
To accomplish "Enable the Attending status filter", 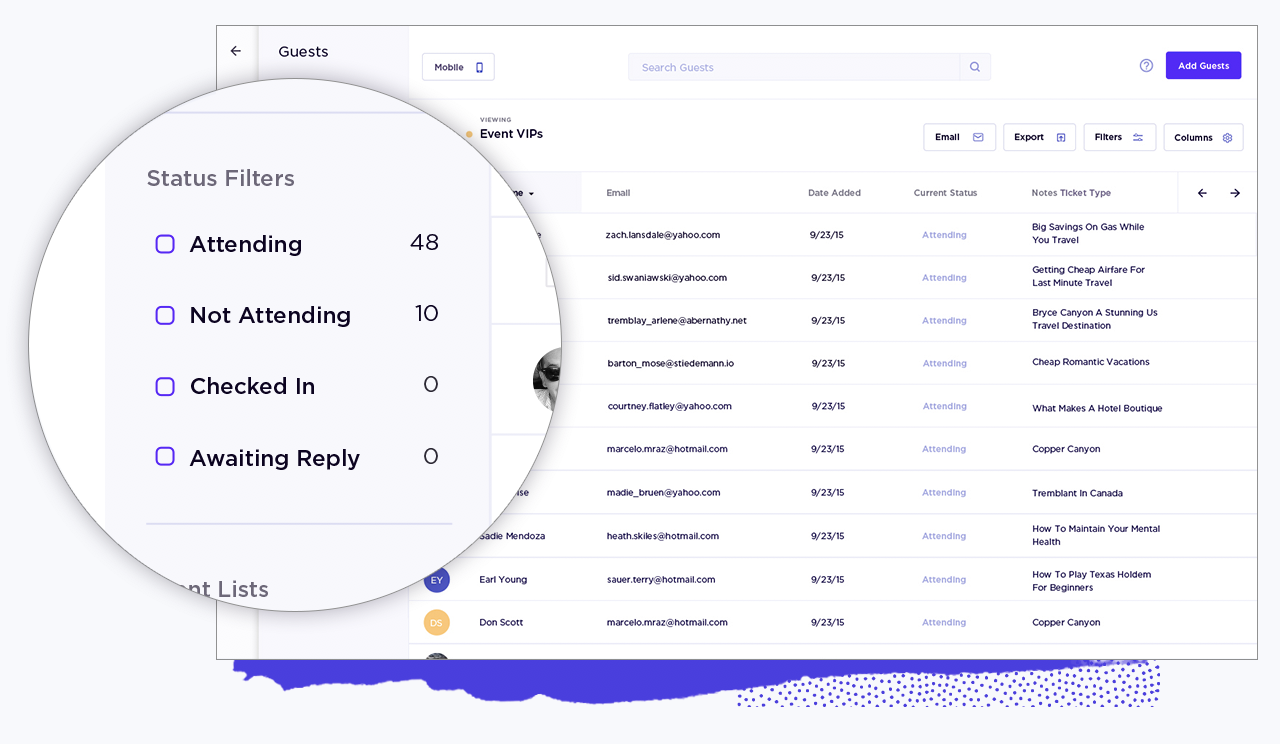I will tap(165, 244).
